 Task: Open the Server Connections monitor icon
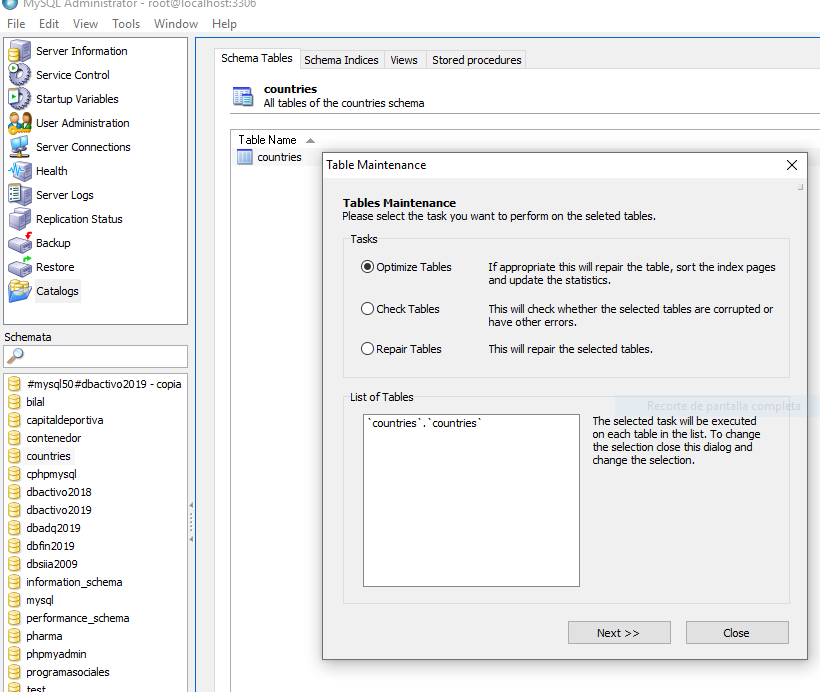click(x=20, y=147)
